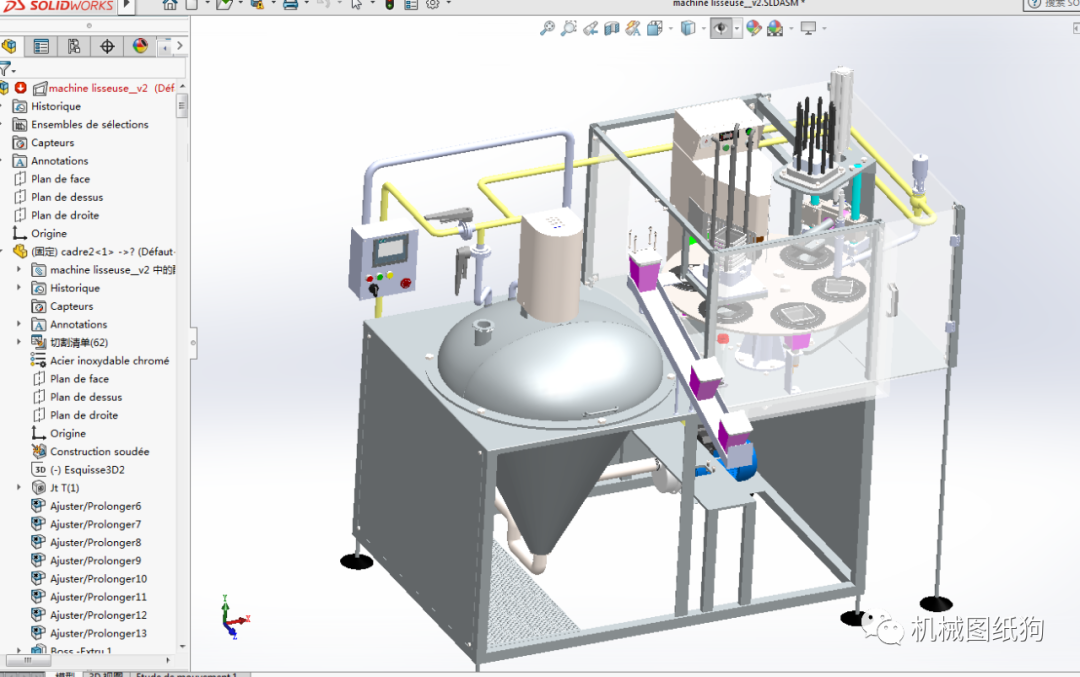Click Edit Appearance icon
This screenshot has width=1080, height=677.
754,28
